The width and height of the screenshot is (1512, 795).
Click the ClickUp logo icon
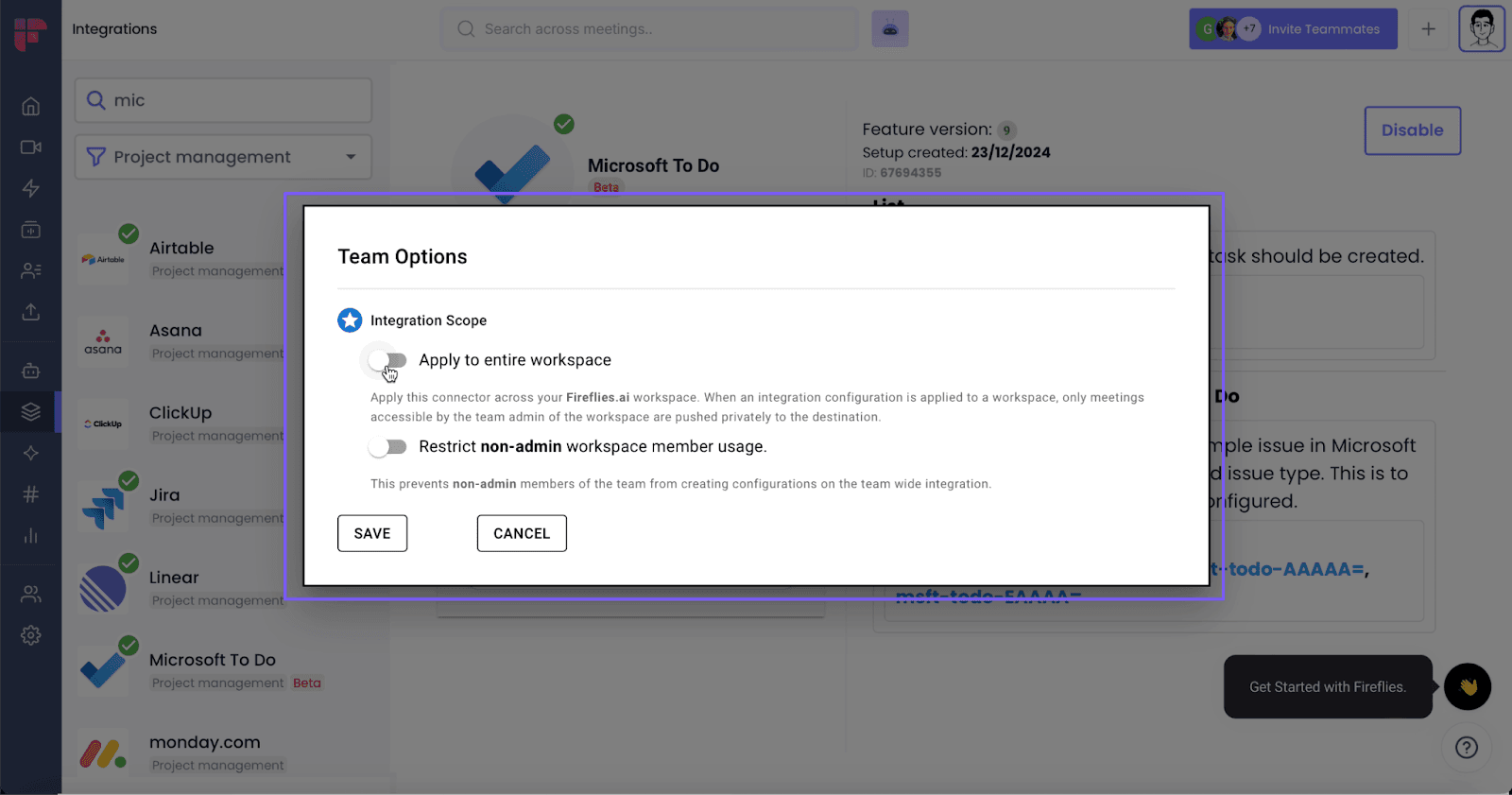click(103, 423)
